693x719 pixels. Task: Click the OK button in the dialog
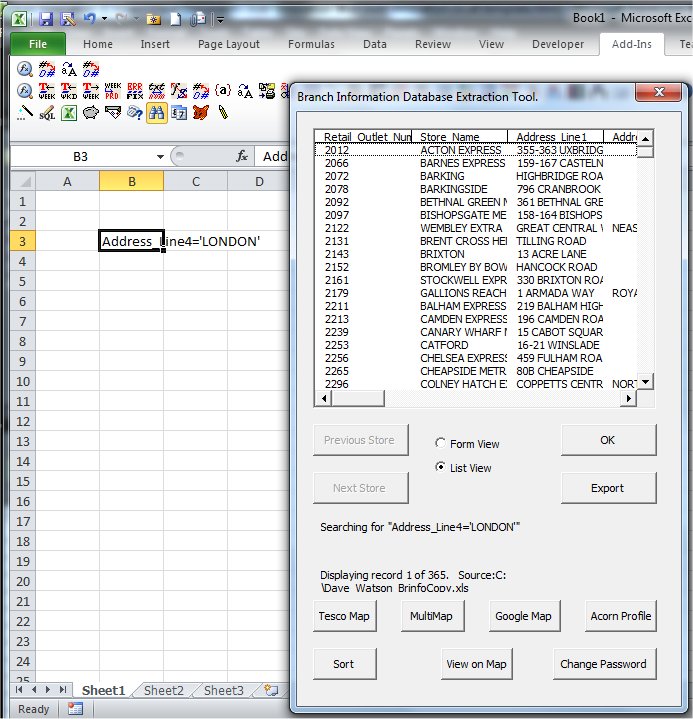[x=608, y=440]
